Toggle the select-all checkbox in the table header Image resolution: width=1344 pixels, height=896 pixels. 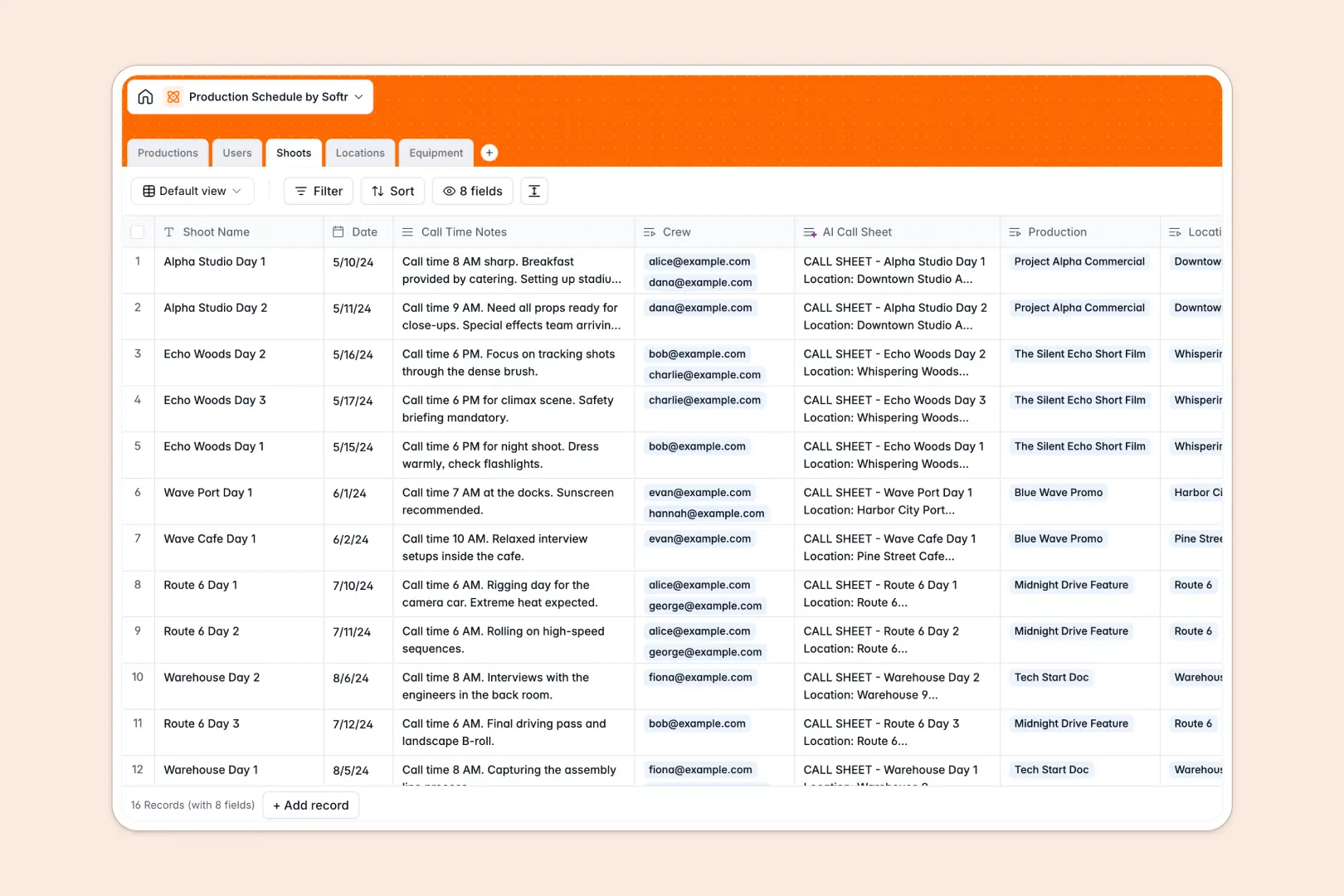coord(138,231)
